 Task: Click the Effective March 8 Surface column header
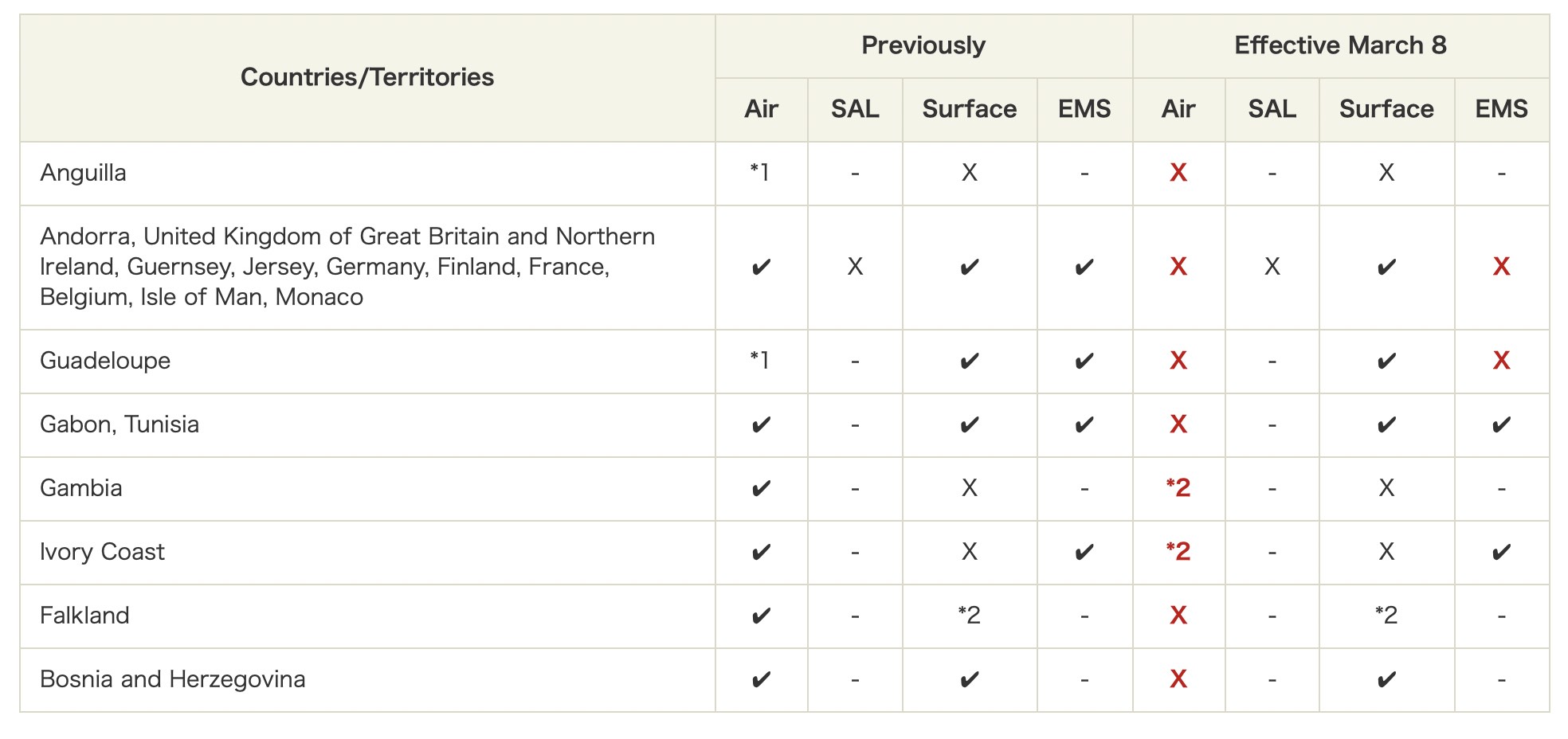[x=1386, y=109]
